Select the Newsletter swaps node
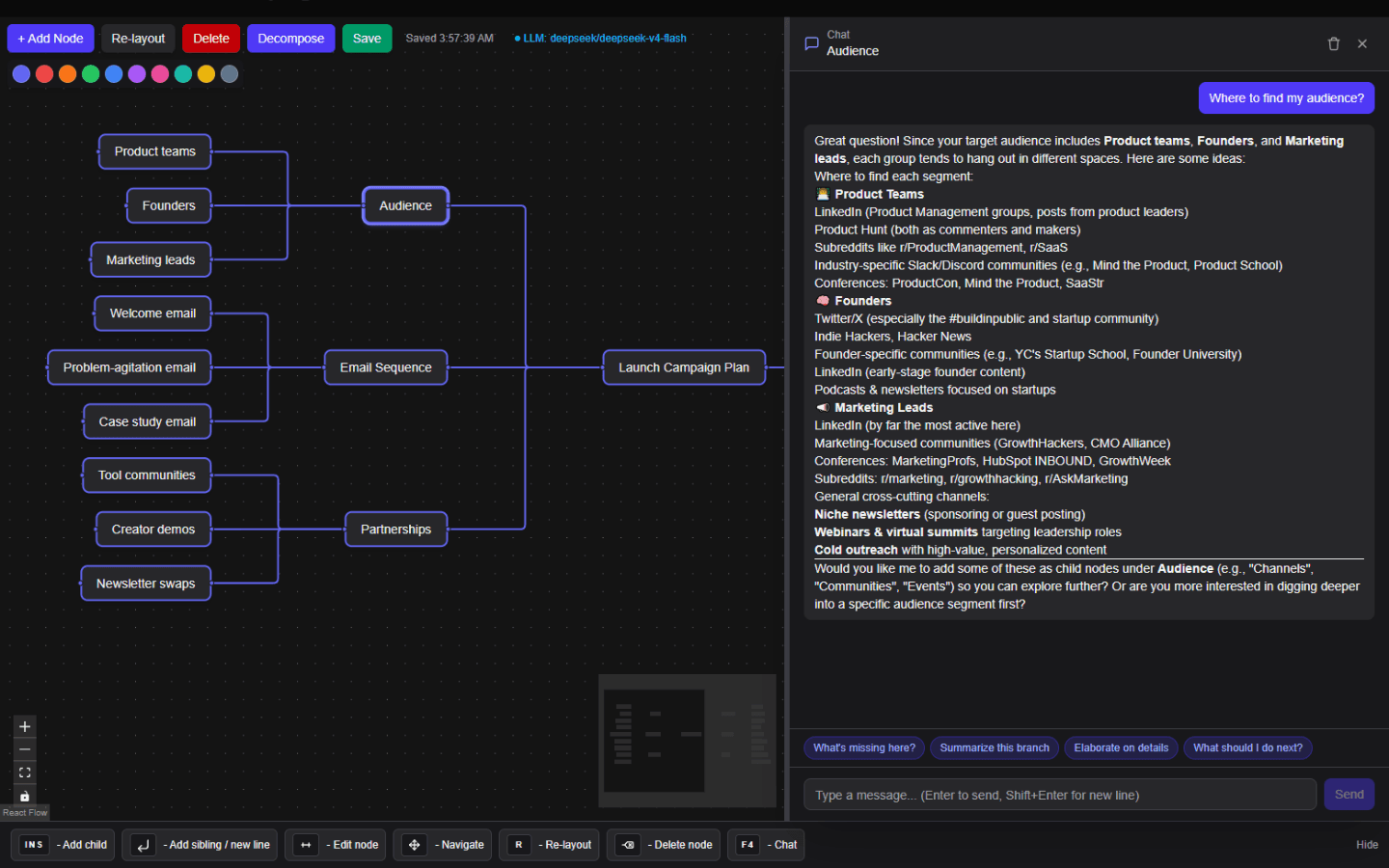The height and width of the screenshot is (868, 1389). [146, 583]
